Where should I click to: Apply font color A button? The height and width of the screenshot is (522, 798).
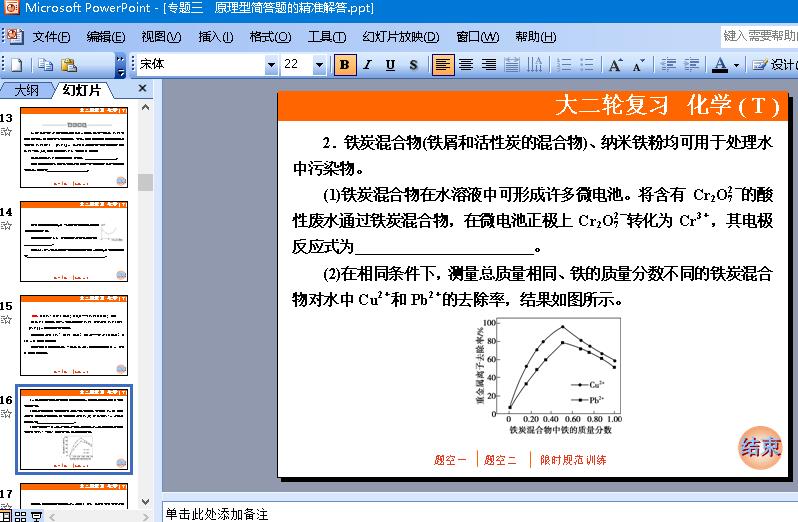720,65
